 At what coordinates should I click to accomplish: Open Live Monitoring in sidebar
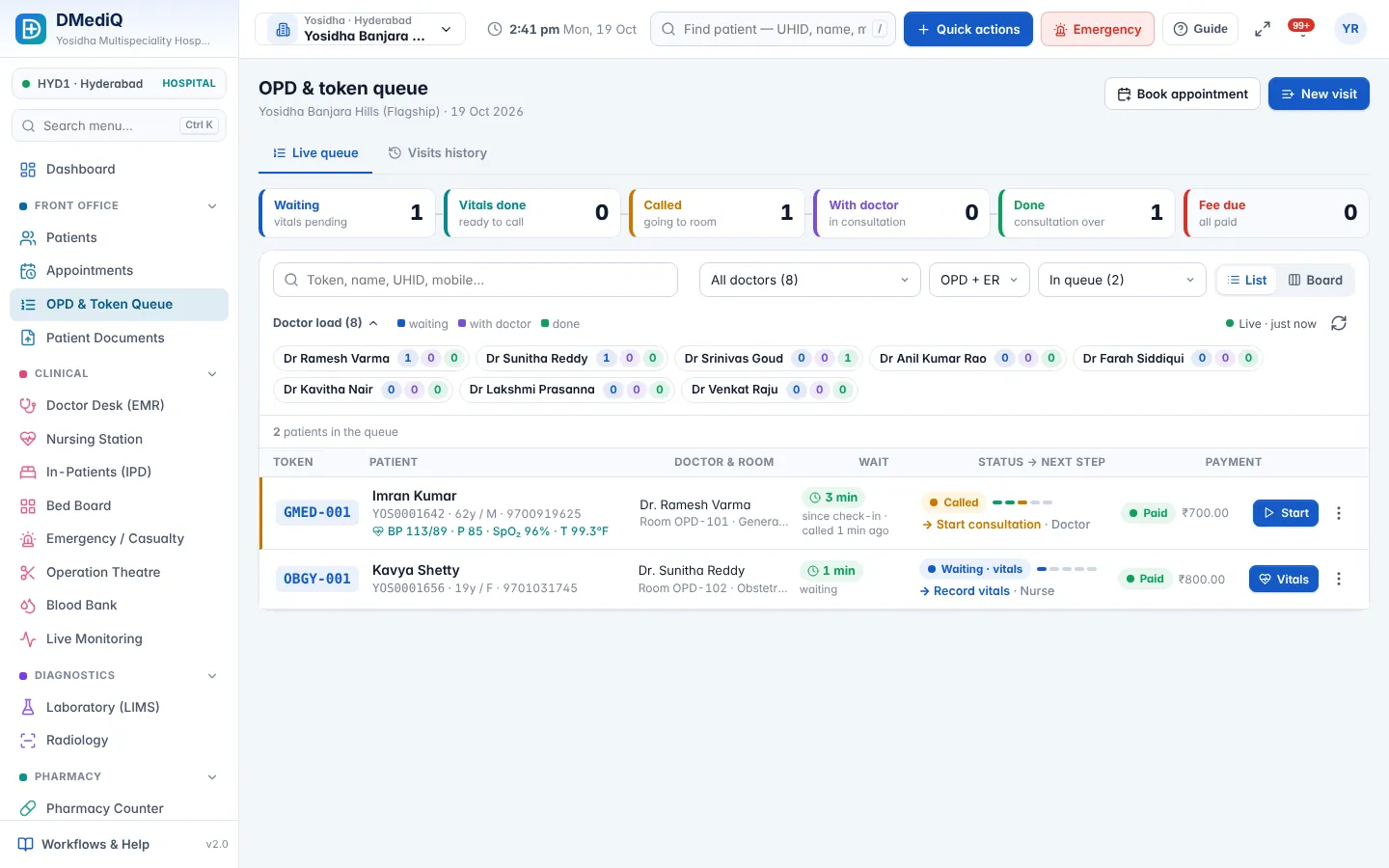click(120, 638)
